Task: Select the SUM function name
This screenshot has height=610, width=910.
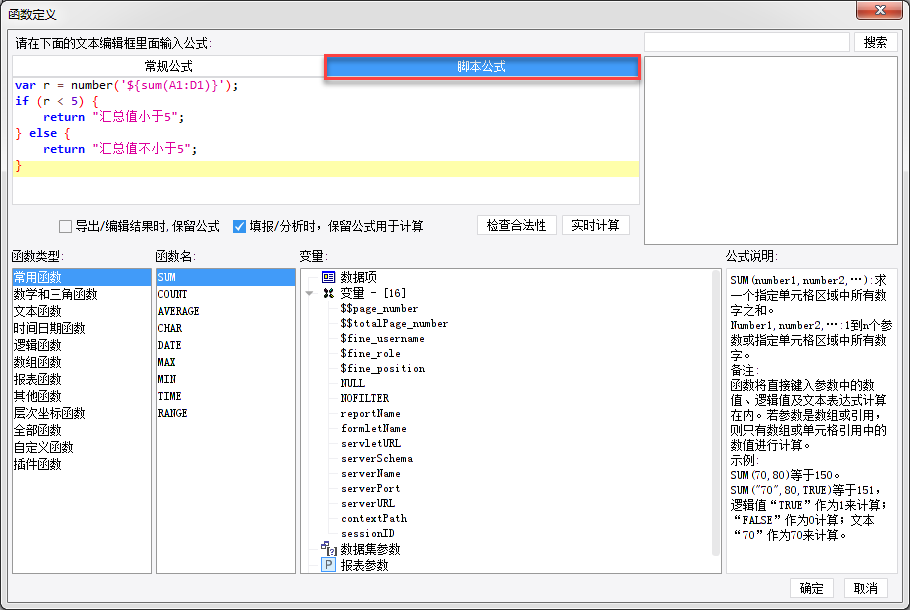Action: pos(225,277)
